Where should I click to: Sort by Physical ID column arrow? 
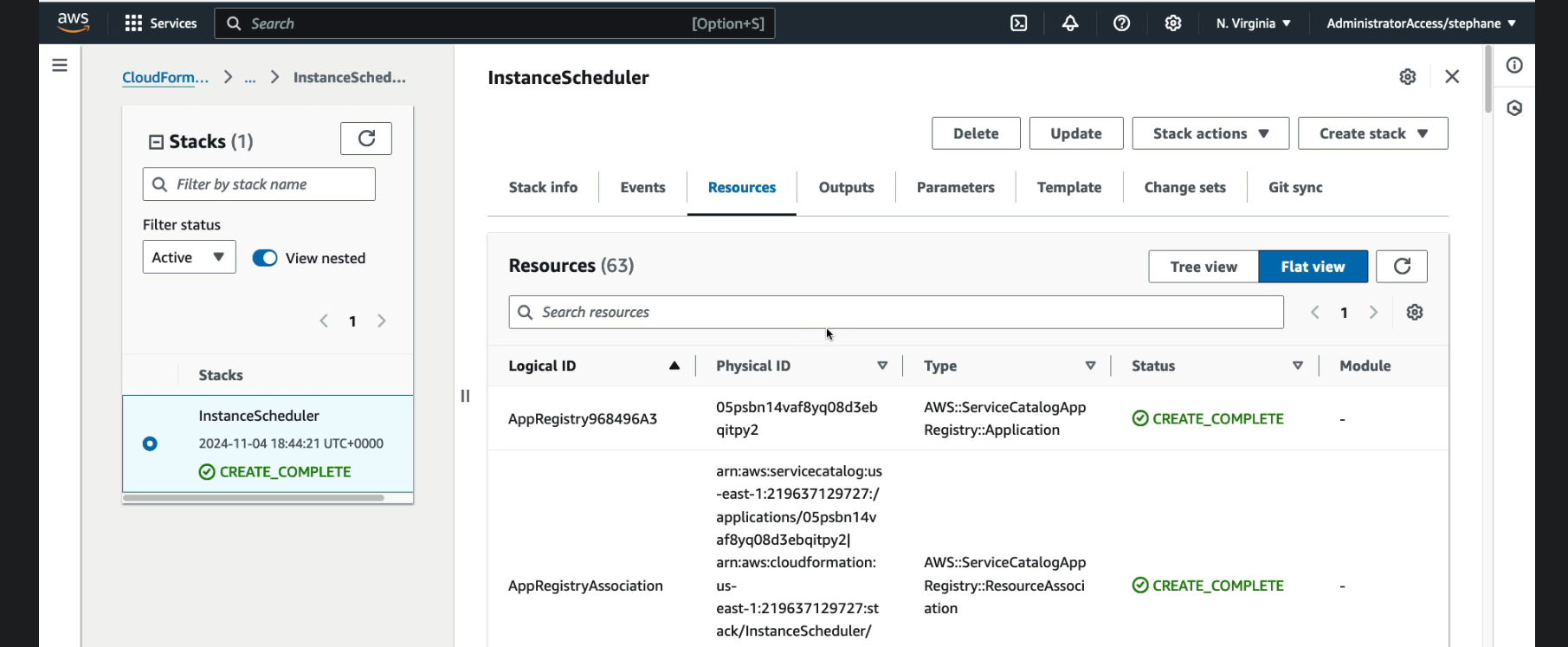click(x=882, y=366)
